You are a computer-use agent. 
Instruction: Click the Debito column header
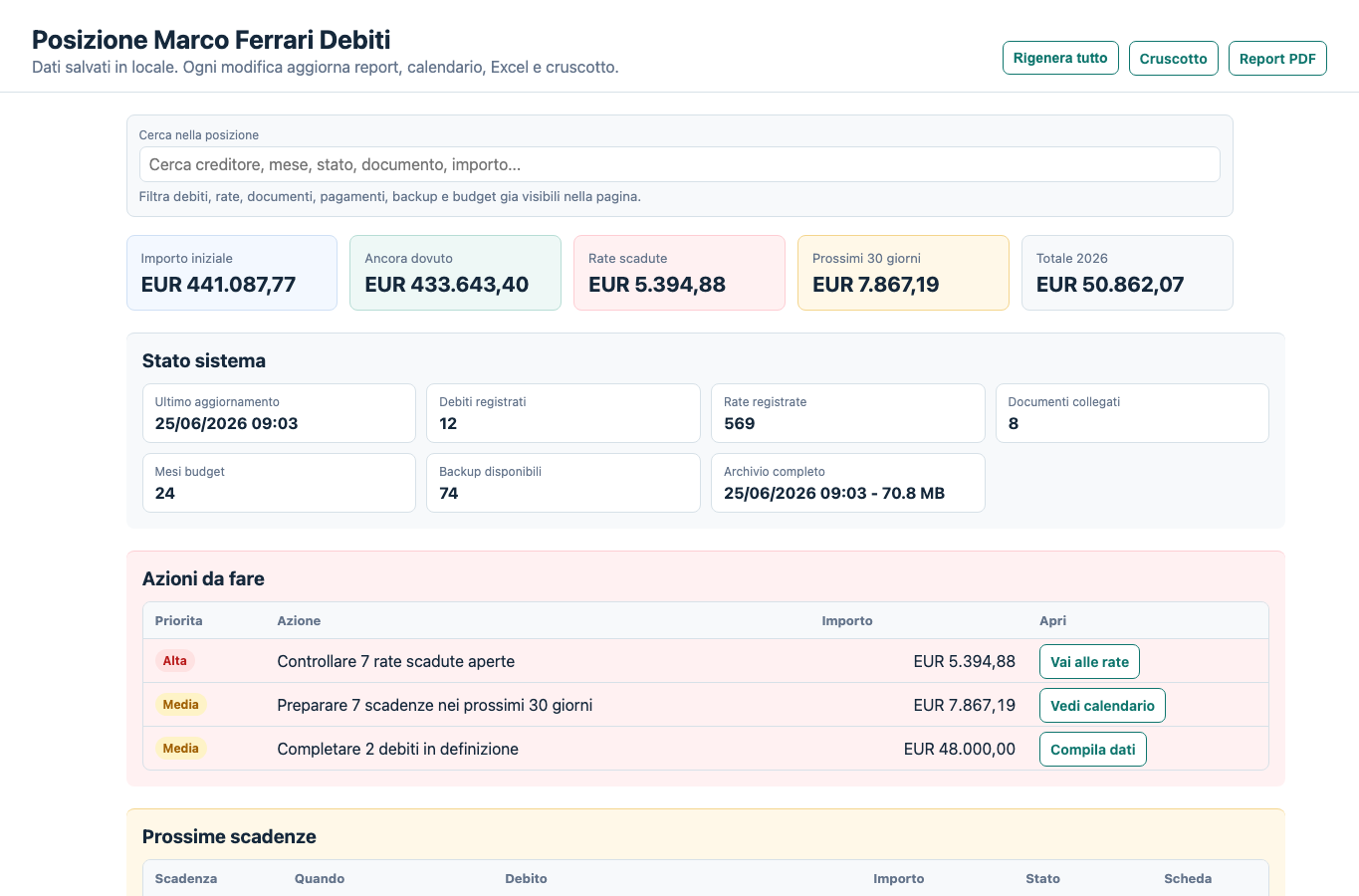(x=526, y=878)
